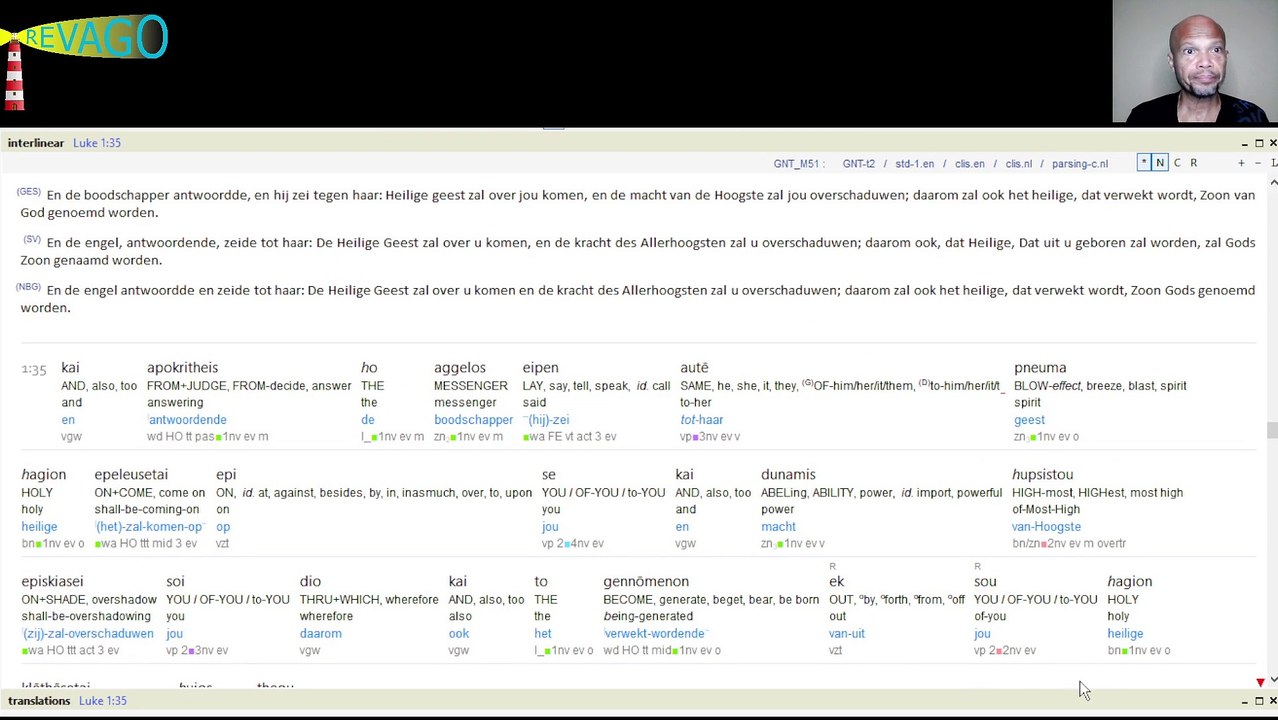Select the GNT-t2 layer

pyautogui.click(x=858, y=164)
